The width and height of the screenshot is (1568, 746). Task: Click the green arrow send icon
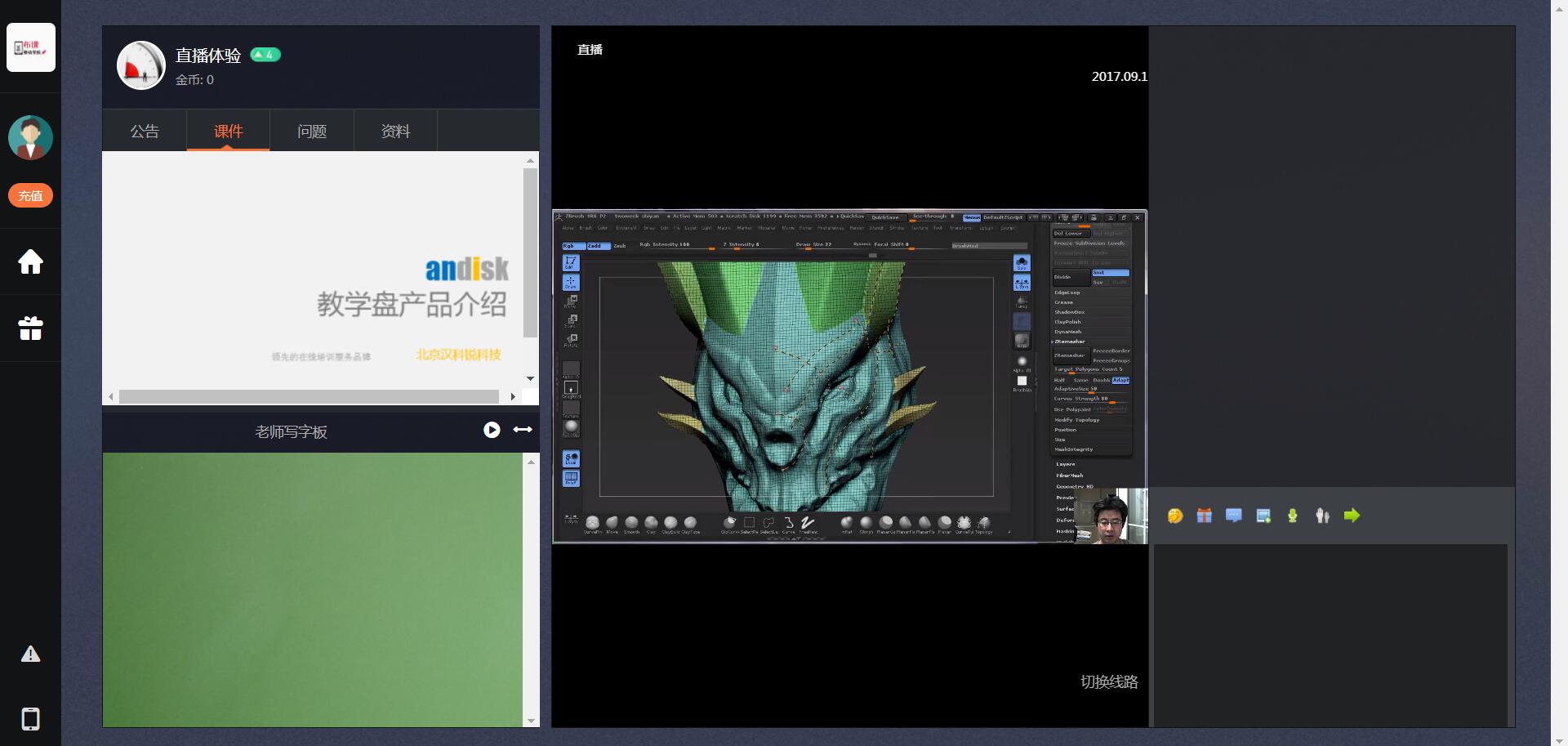click(1352, 516)
